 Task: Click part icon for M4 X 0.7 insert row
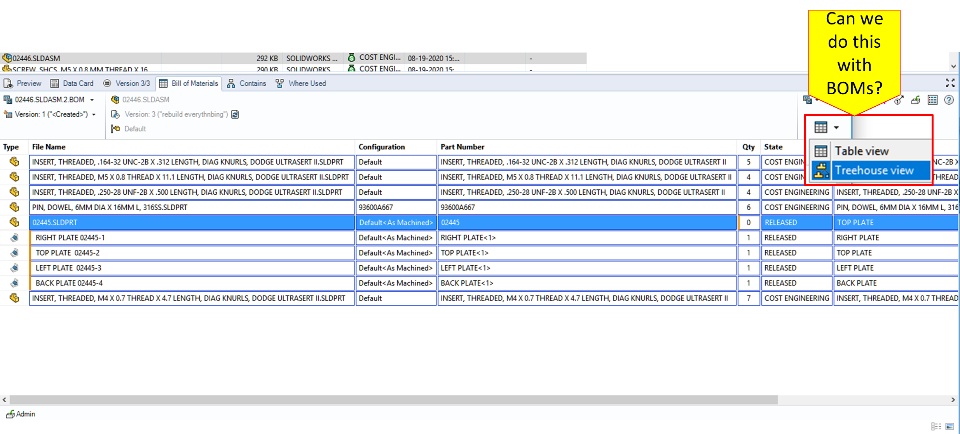click(14, 298)
